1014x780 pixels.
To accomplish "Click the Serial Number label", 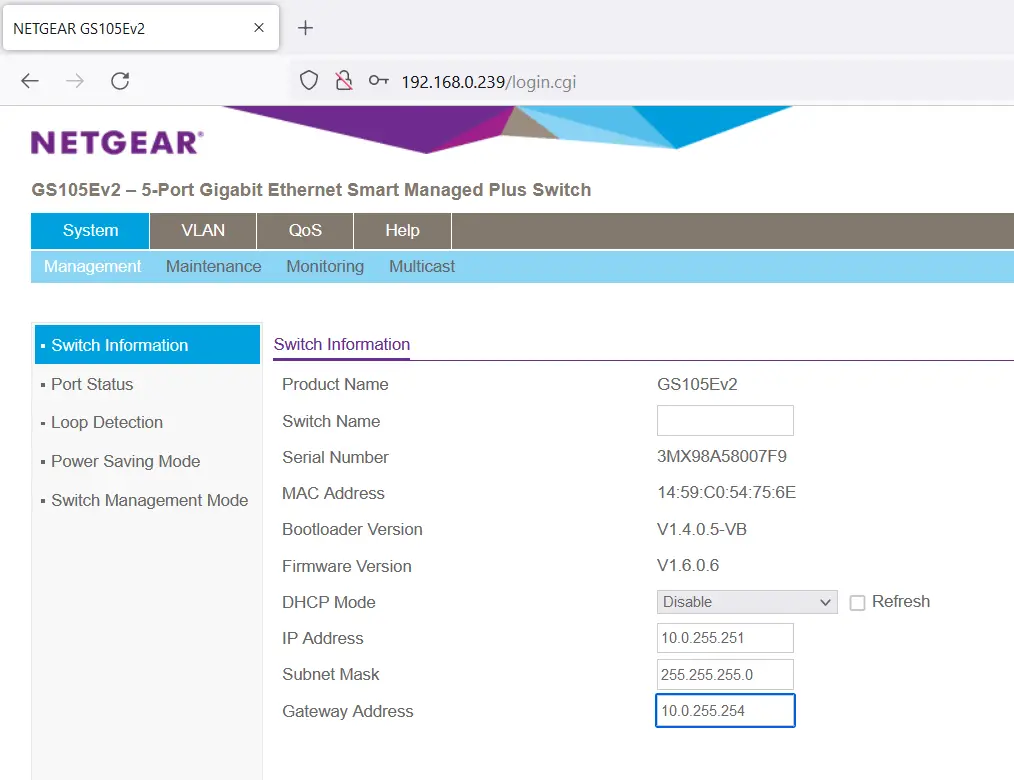I will (x=335, y=457).
